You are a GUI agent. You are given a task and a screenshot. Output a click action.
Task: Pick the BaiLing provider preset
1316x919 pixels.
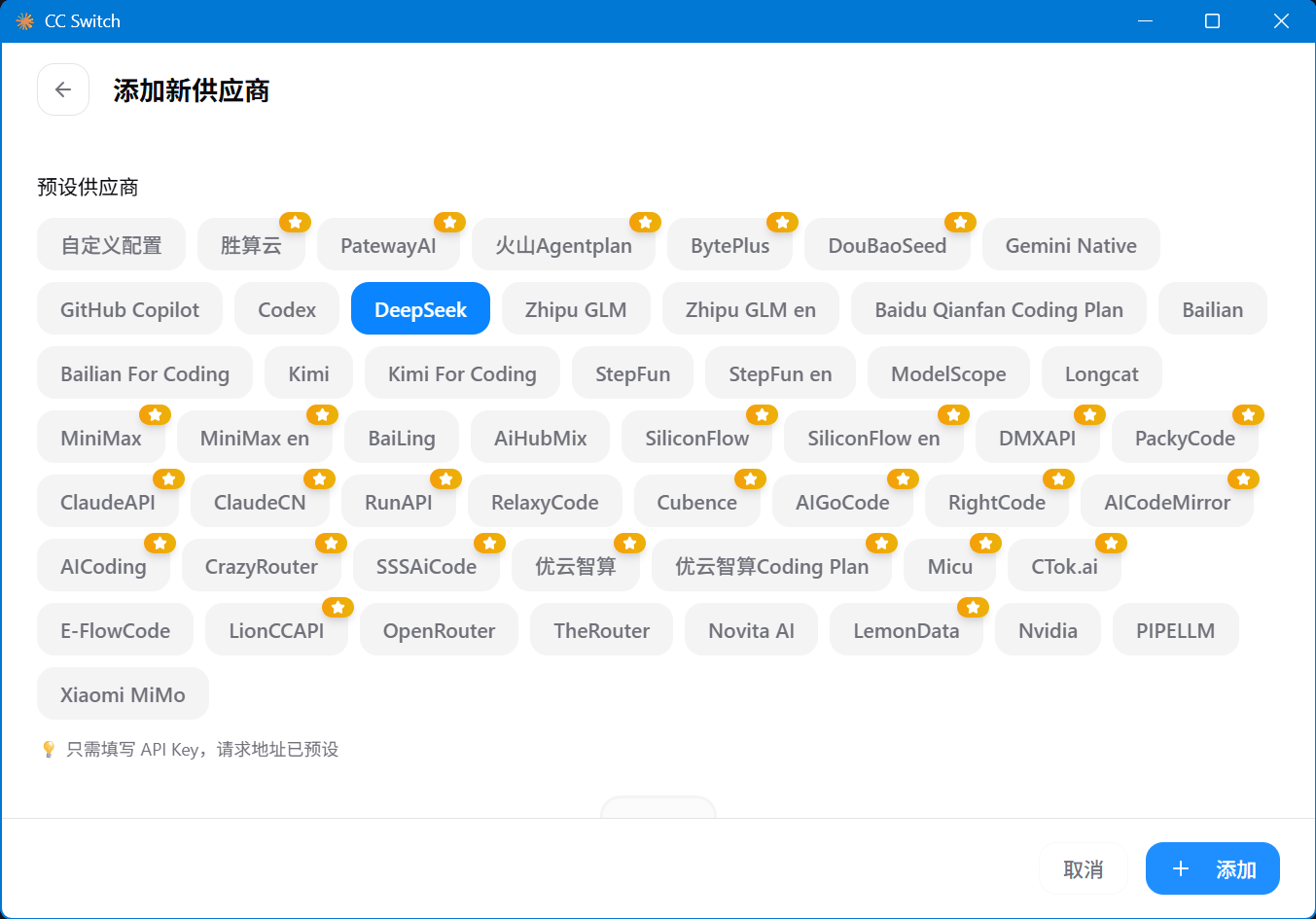[x=402, y=437]
